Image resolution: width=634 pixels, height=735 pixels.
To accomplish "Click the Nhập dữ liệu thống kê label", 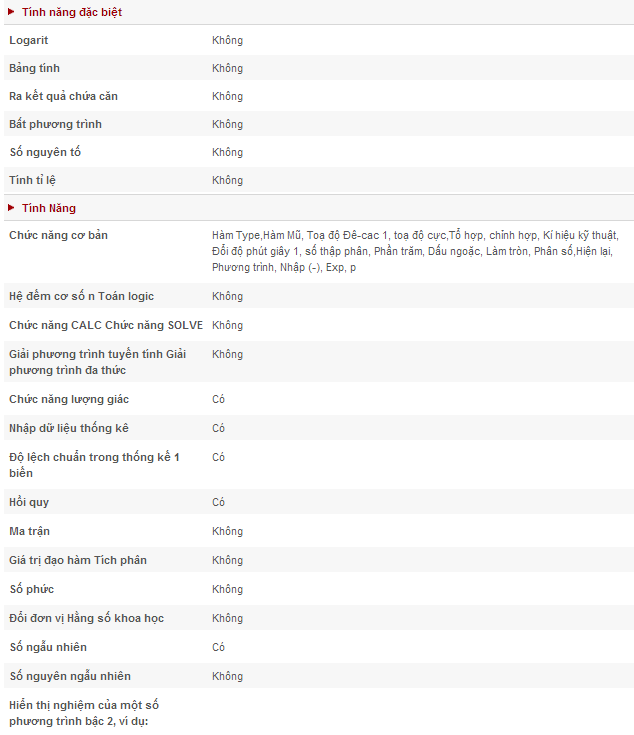I will (x=69, y=428).
